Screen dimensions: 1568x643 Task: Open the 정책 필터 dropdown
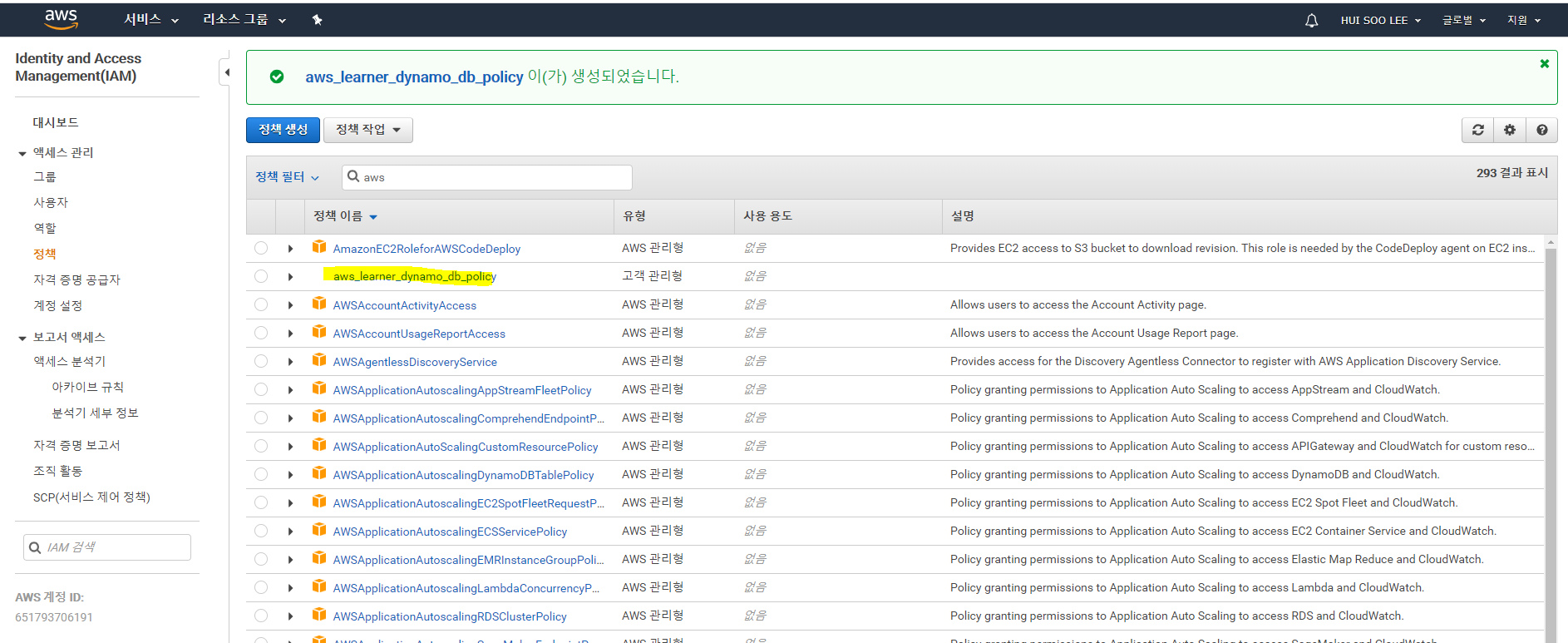287,177
